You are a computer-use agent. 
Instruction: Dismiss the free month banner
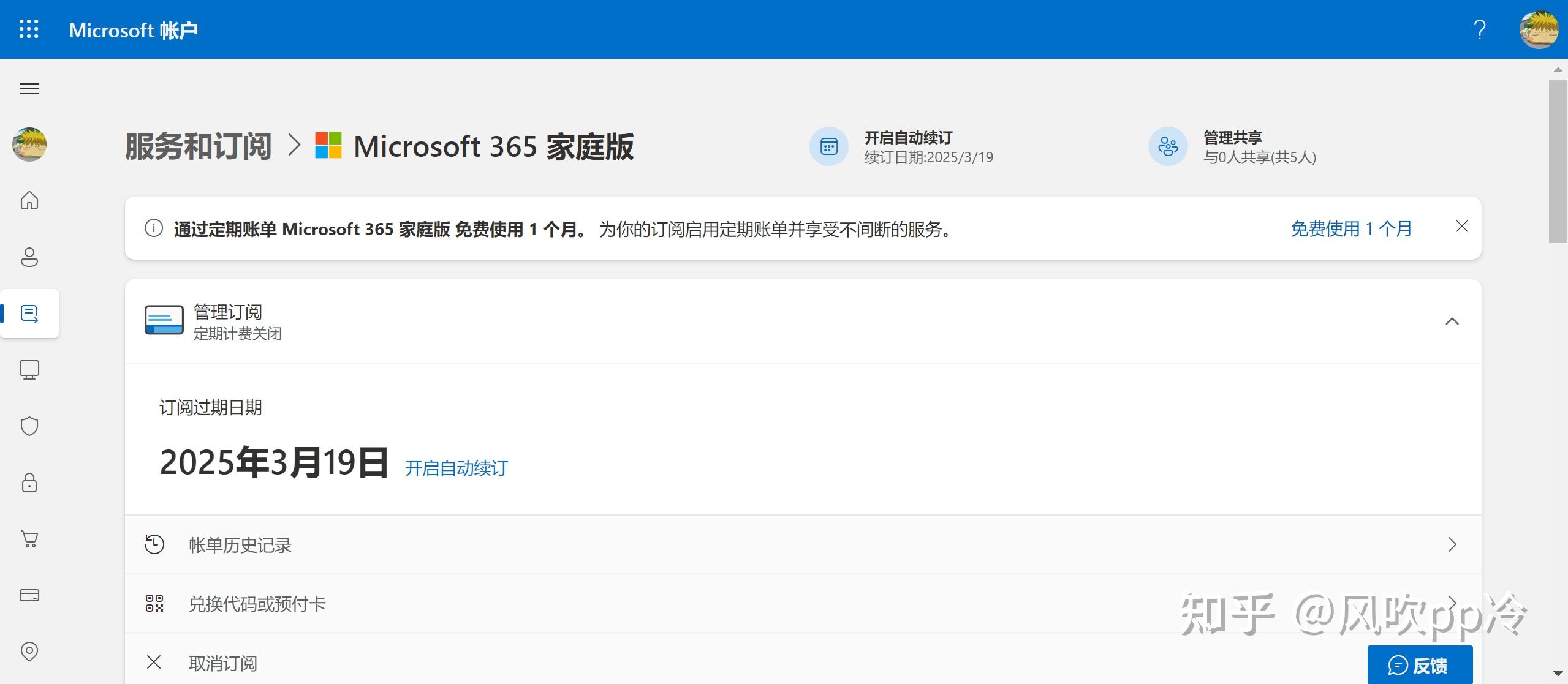click(1462, 227)
